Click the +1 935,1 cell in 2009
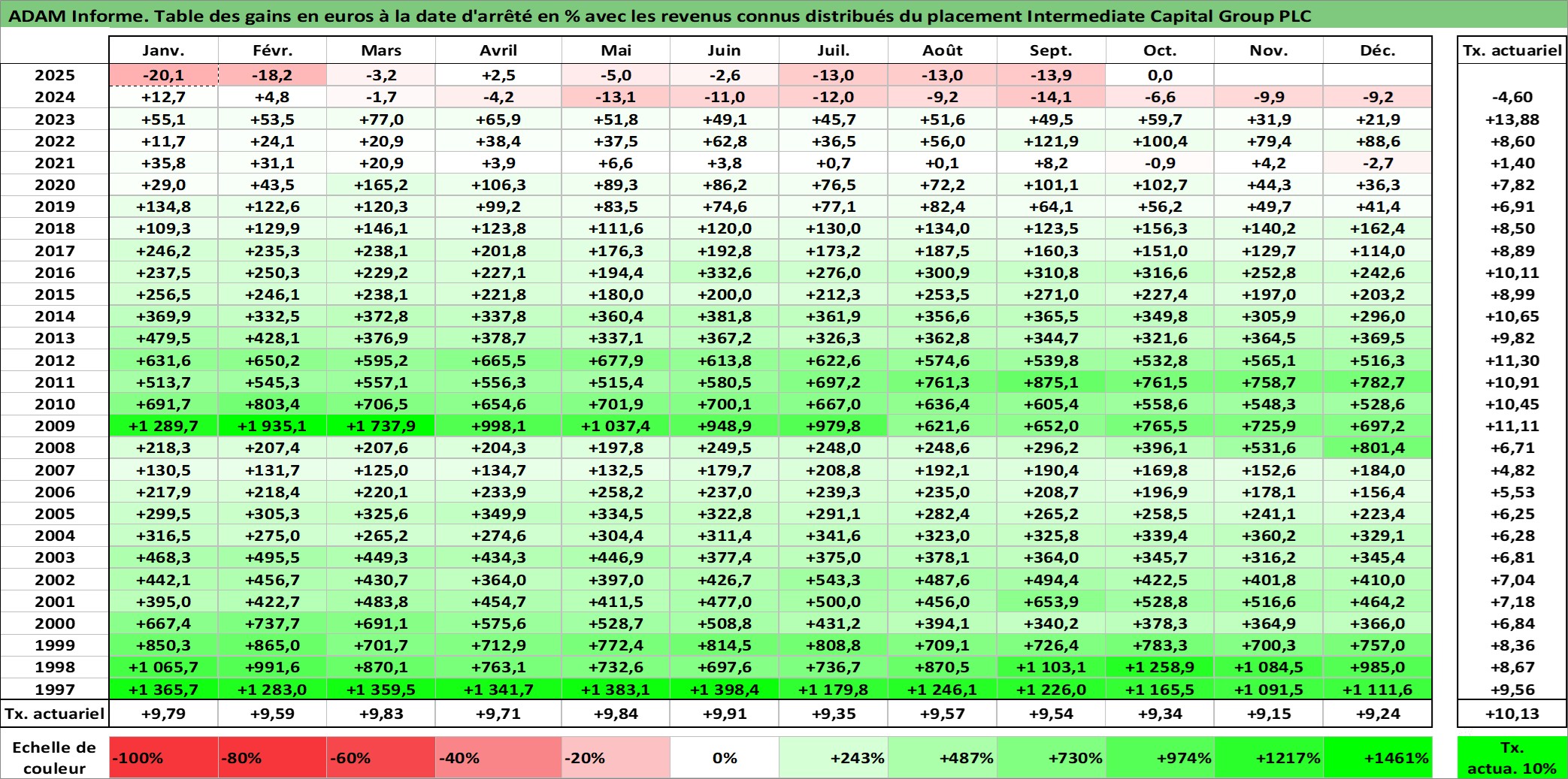The height and width of the screenshot is (779, 1568). (x=272, y=426)
